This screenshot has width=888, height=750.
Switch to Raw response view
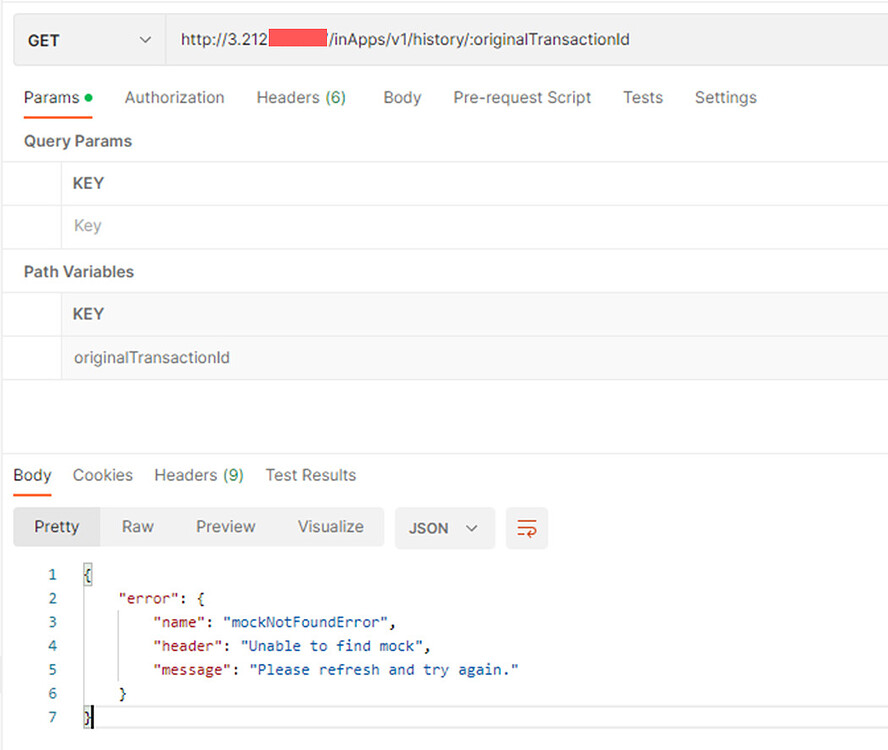tap(138, 526)
